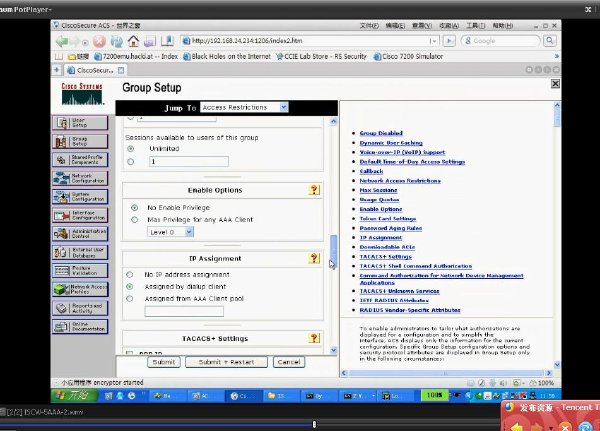Expand the bookmarks bar overflow chevron

coord(556,56)
